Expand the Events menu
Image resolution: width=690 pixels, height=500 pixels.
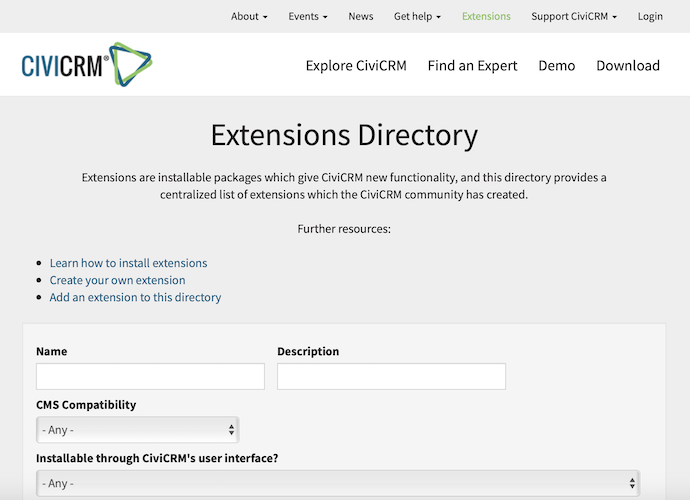[309, 16]
